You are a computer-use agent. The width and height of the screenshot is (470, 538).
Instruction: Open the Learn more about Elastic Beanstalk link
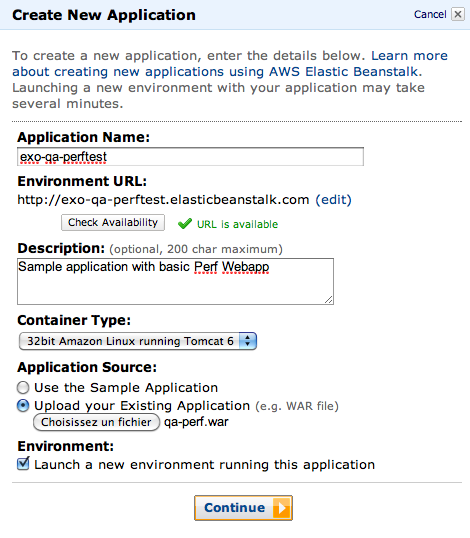[x=230, y=63]
